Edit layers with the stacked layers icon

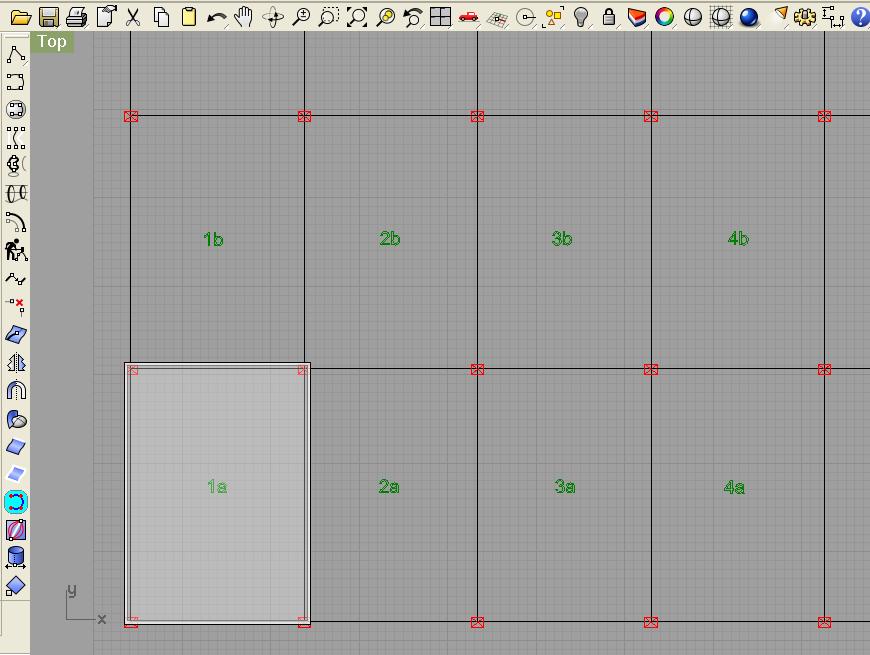(637, 17)
